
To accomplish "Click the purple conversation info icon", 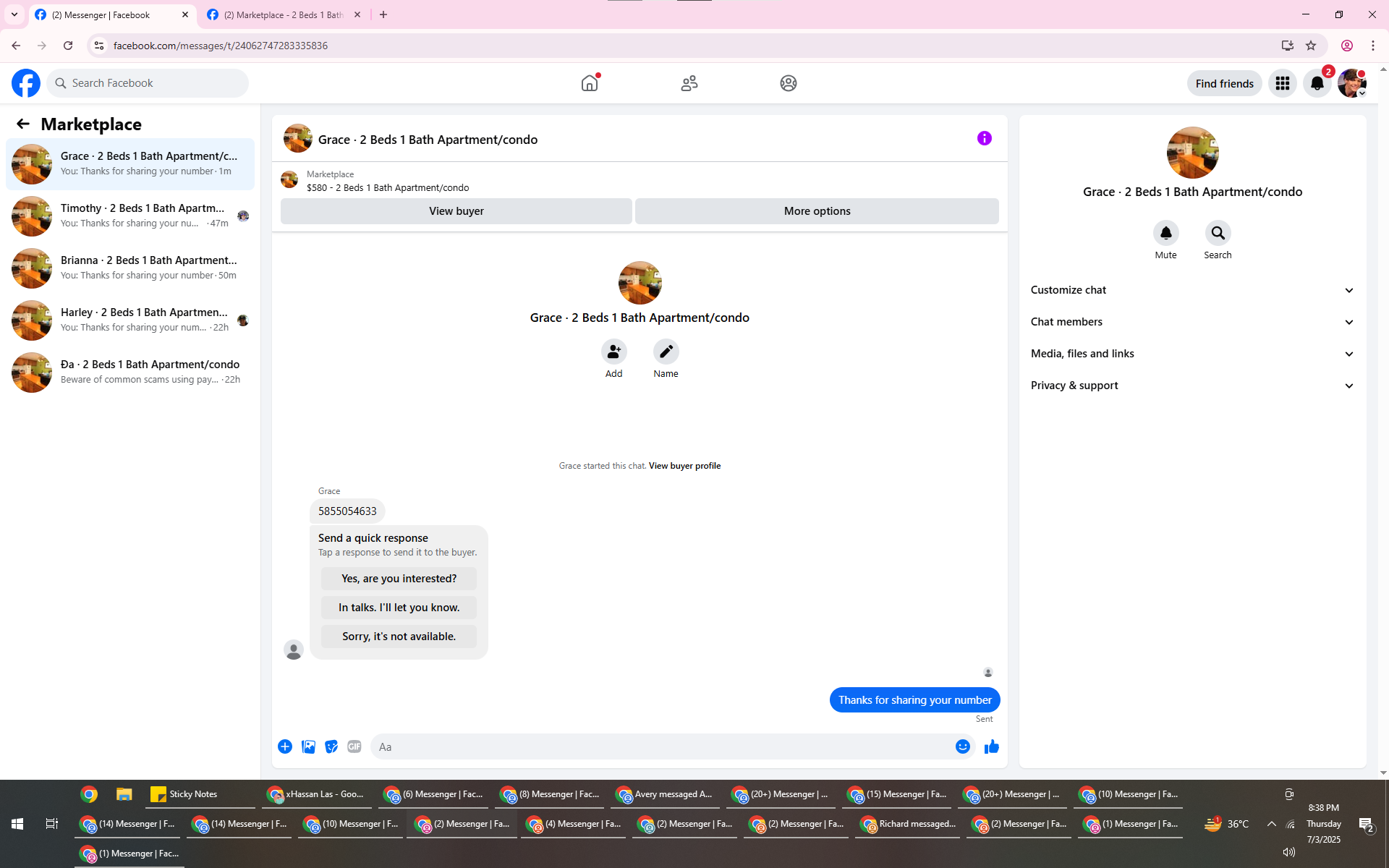I will (x=984, y=138).
